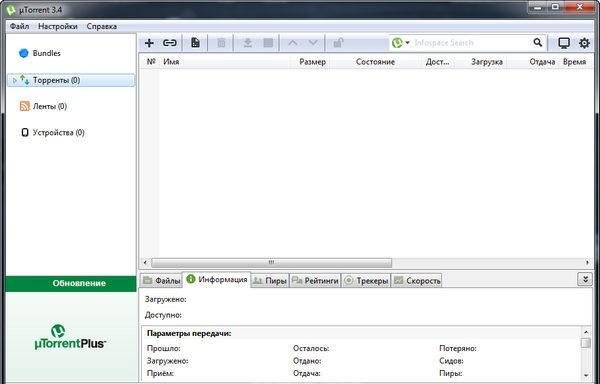Switch to the Пиры tab
This screenshot has width=600, height=384.
270,280
